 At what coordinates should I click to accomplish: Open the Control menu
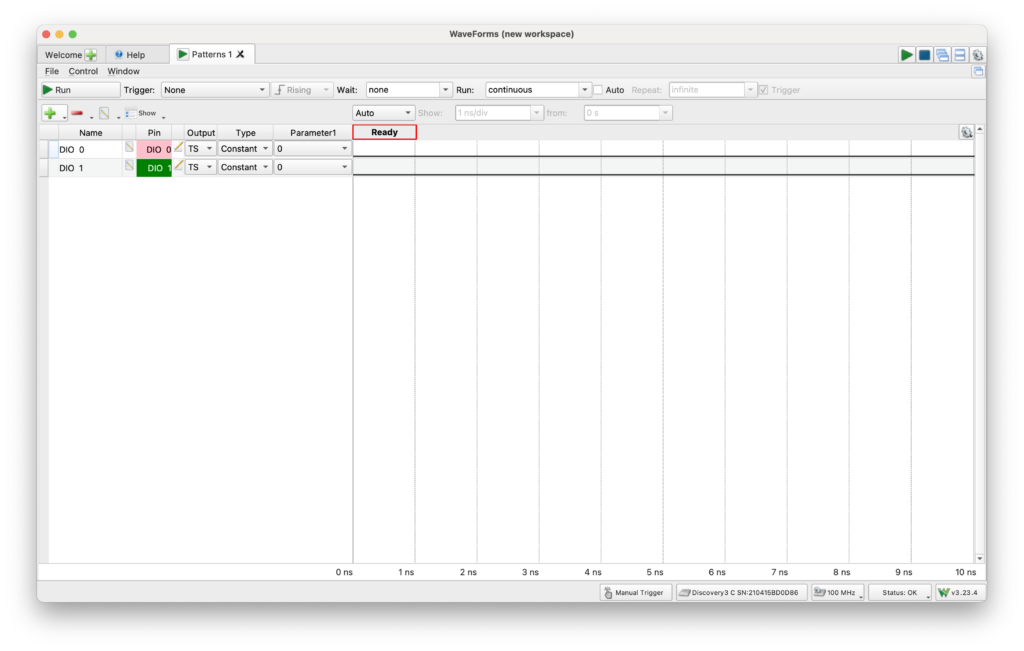[83, 72]
